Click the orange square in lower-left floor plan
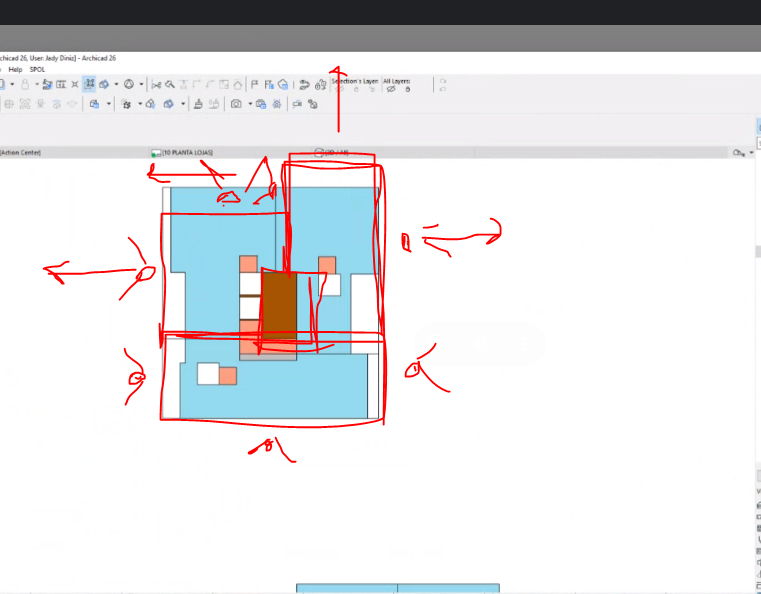This screenshot has height=594, width=761. click(x=227, y=375)
